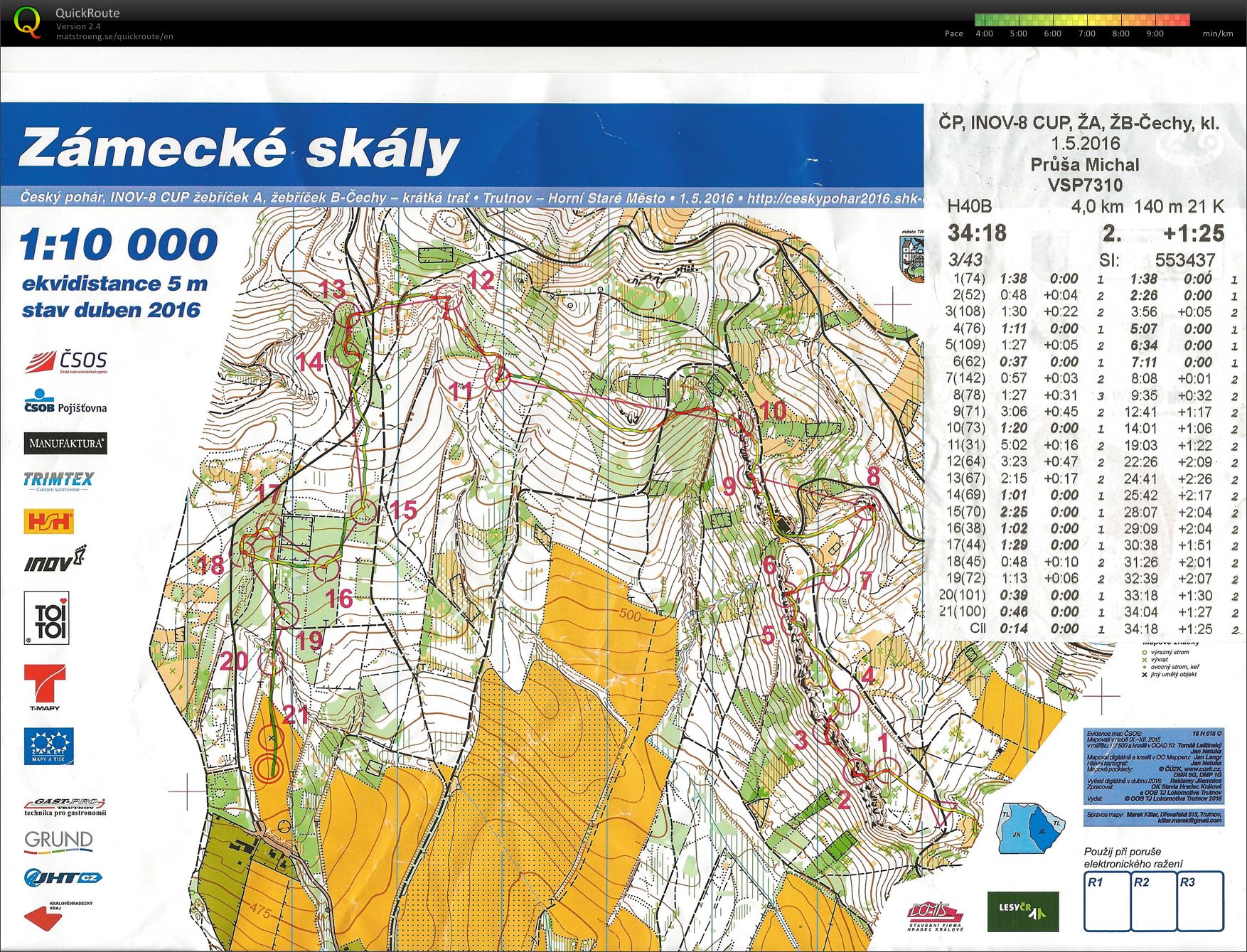Click the stav duben 2016 label
Screen dimensions: 1247x952
111,310
